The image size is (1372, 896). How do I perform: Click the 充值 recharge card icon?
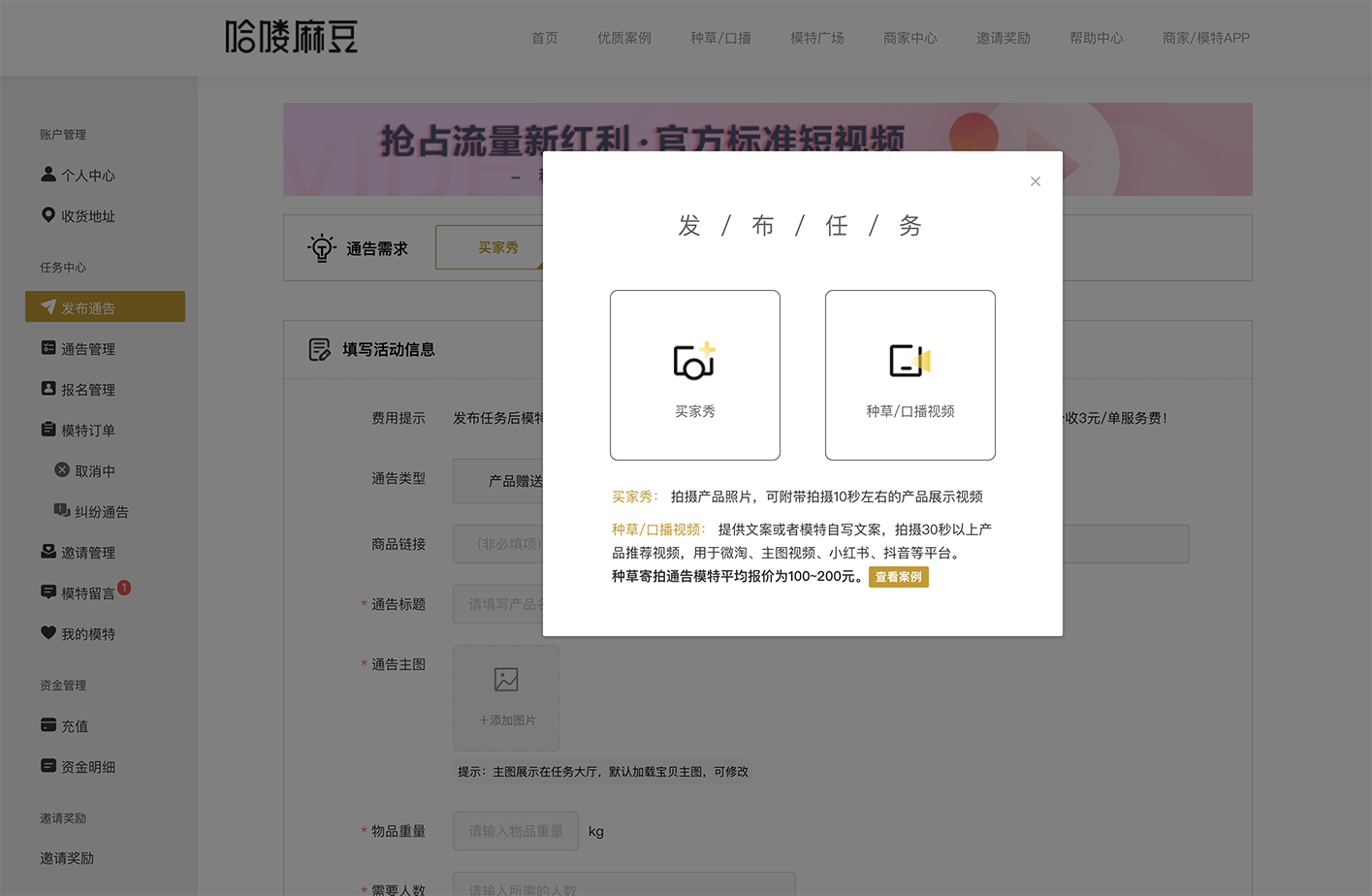pos(47,725)
